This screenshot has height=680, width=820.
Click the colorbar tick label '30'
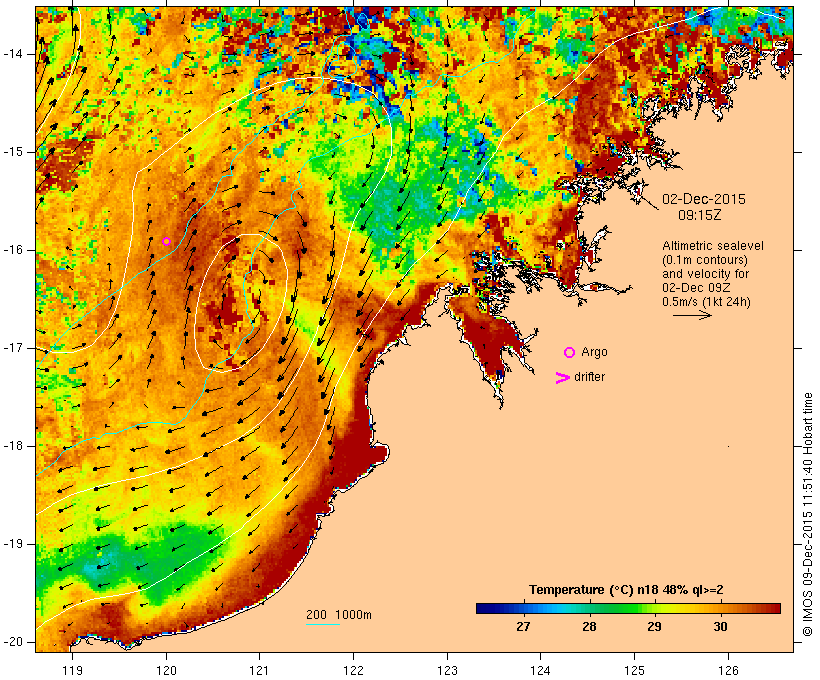click(x=720, y=627)
